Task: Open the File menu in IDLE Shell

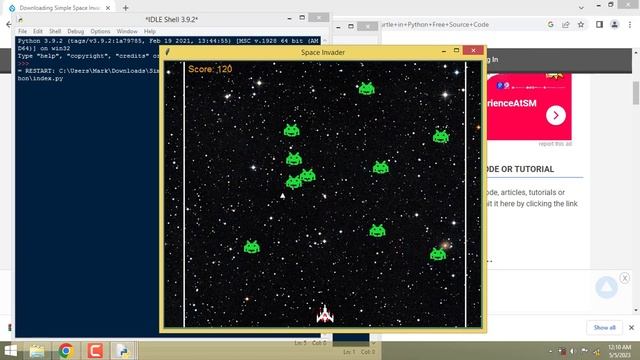Action: [x=22, y=31]
